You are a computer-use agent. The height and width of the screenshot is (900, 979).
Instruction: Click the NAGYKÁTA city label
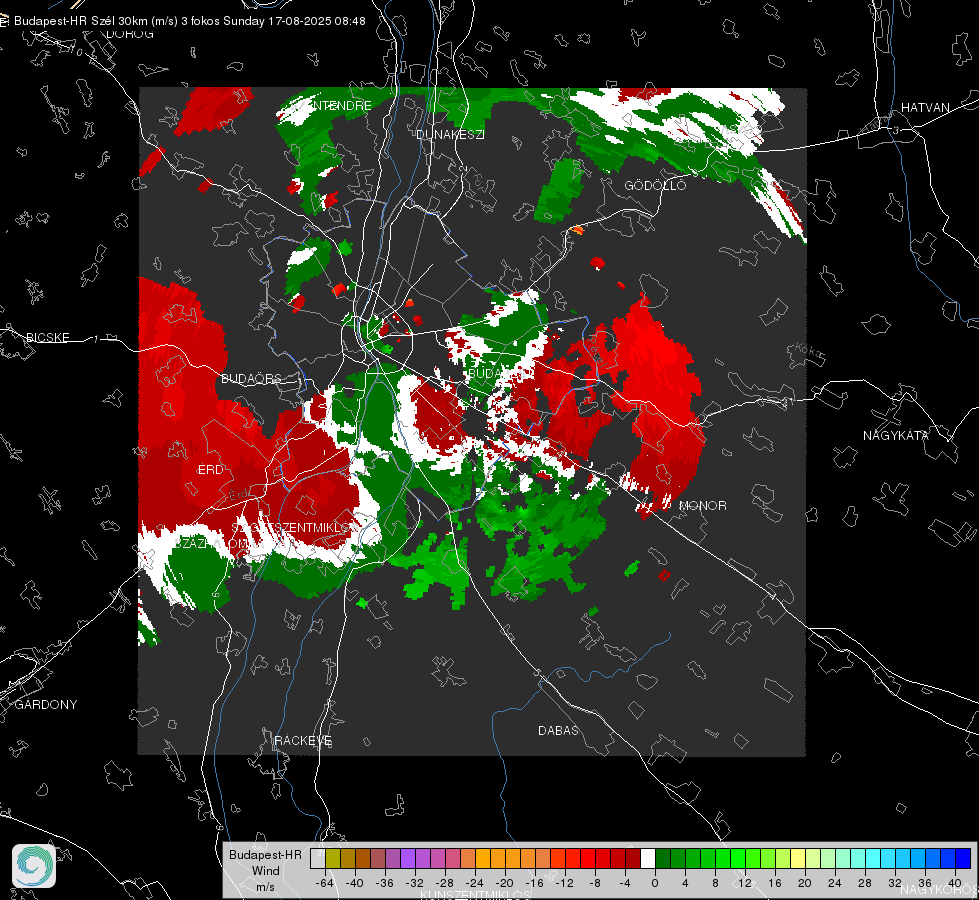pyautogui.click(x=896, y=436)
